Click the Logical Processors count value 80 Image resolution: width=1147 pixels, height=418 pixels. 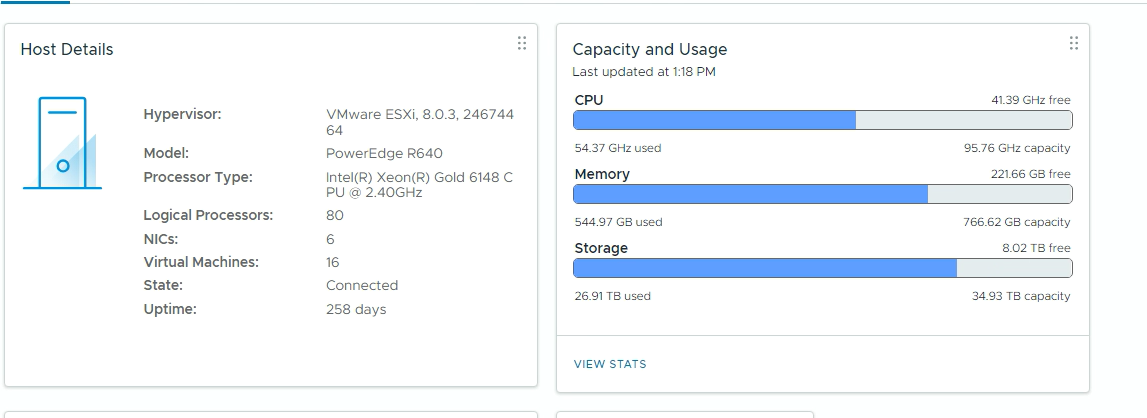pos(335,216)
